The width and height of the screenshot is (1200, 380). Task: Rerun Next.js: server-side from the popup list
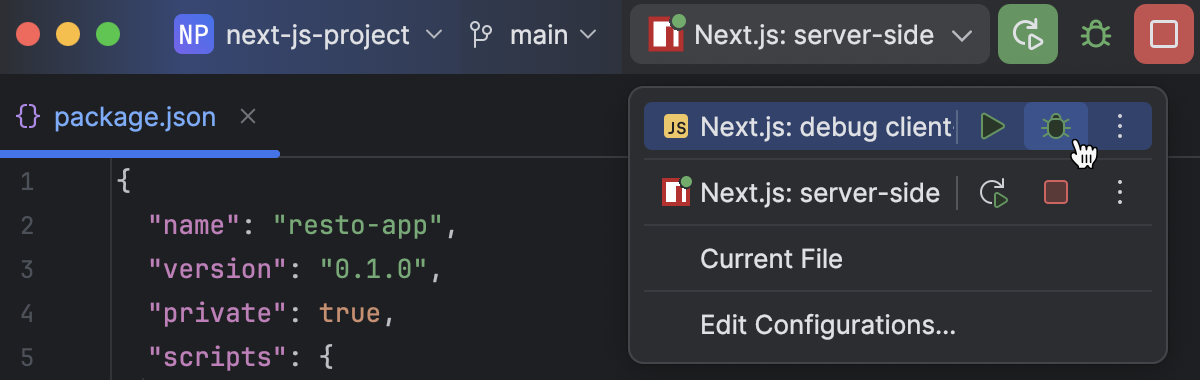tap(992, 192)
